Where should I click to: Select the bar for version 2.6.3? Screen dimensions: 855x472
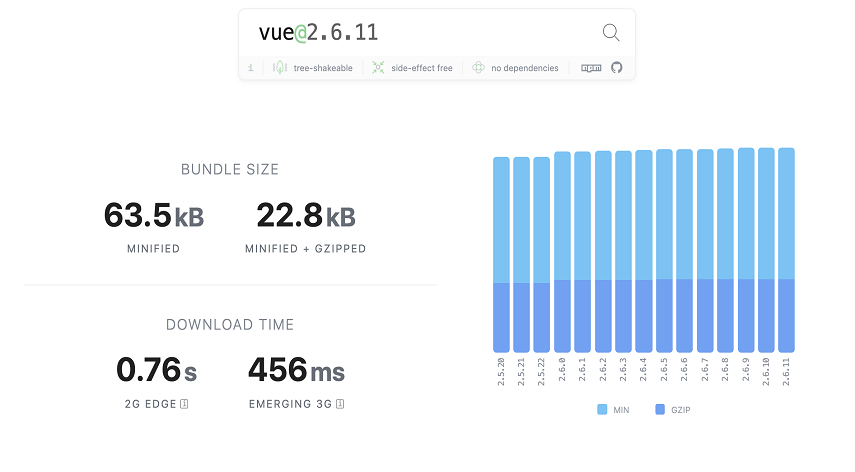pyautogui.click(x=623, y=252)
